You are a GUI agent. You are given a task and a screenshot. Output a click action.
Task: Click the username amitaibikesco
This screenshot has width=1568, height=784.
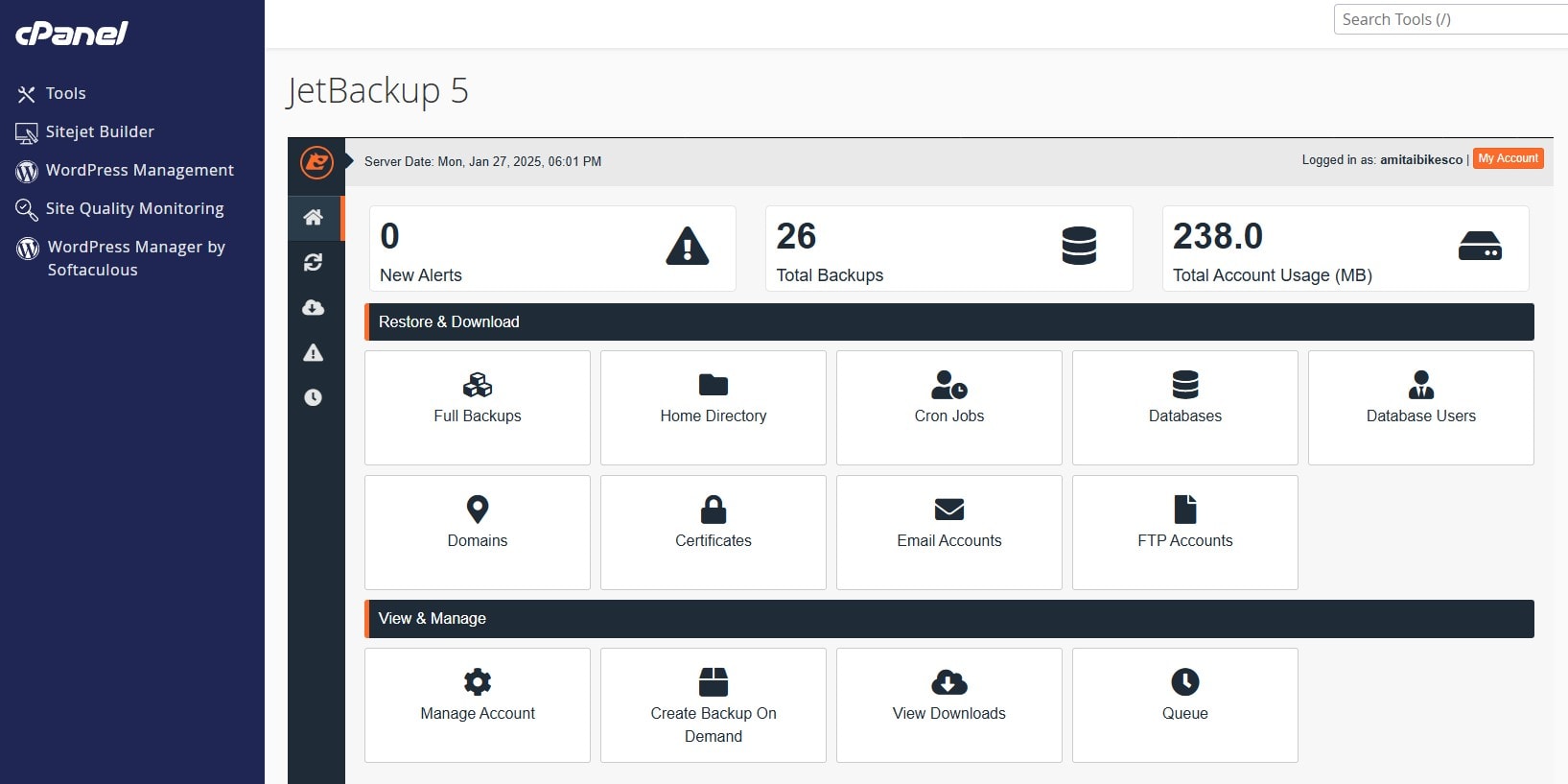1421,160
